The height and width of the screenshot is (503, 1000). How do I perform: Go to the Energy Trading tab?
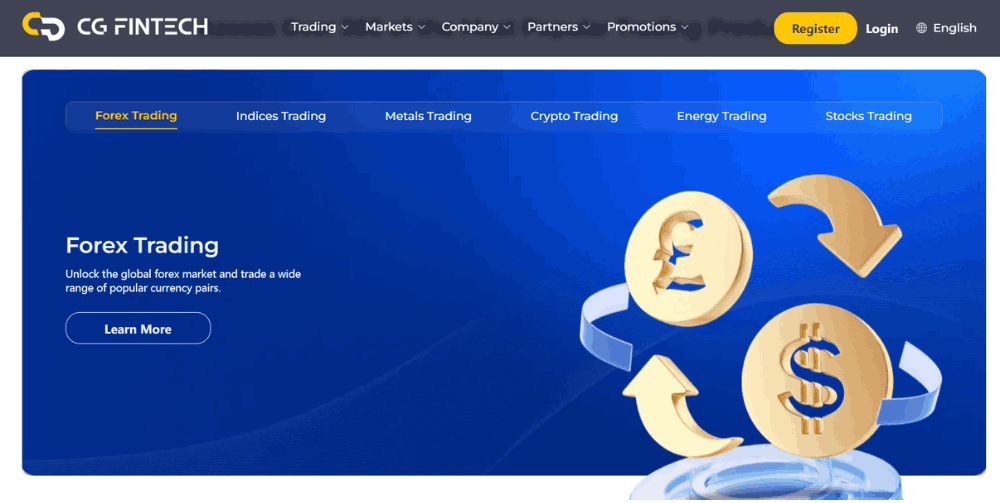[721, 116]
